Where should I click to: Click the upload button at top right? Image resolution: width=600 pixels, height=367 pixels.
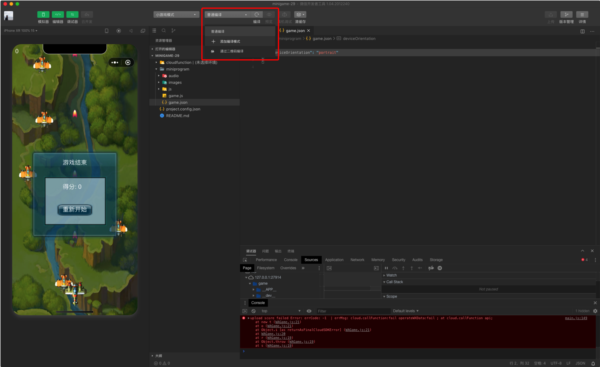(x=551, y=15)
